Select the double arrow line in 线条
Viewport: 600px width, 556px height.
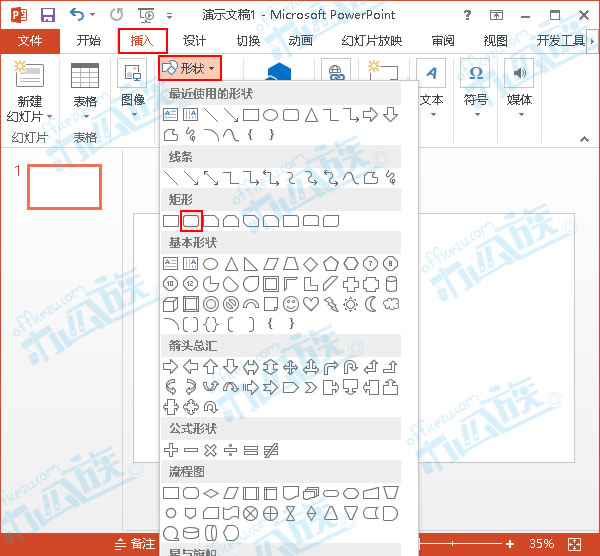(x=211, y=178)
